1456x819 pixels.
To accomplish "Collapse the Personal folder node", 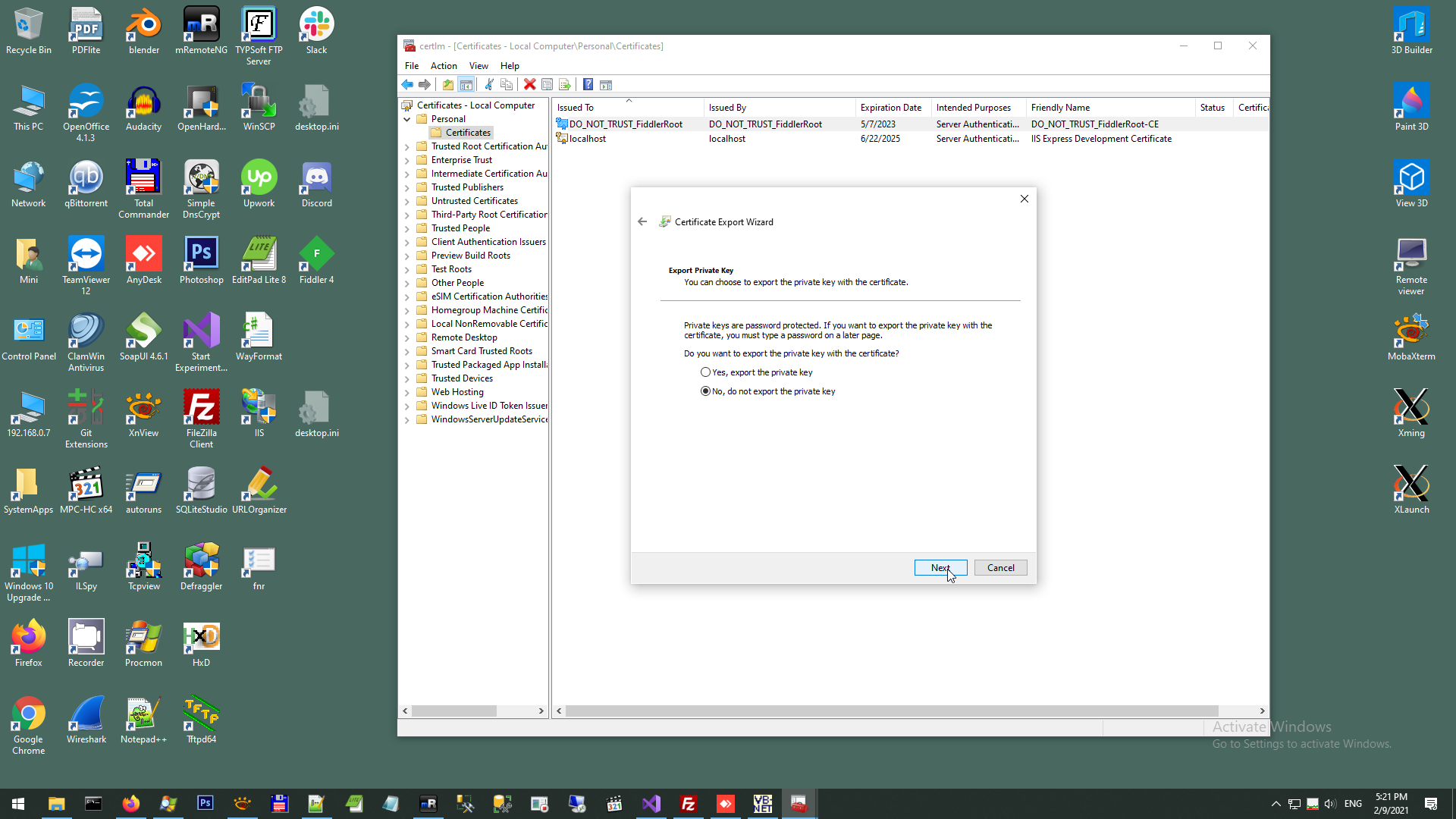I will click(x=407, y=119).
